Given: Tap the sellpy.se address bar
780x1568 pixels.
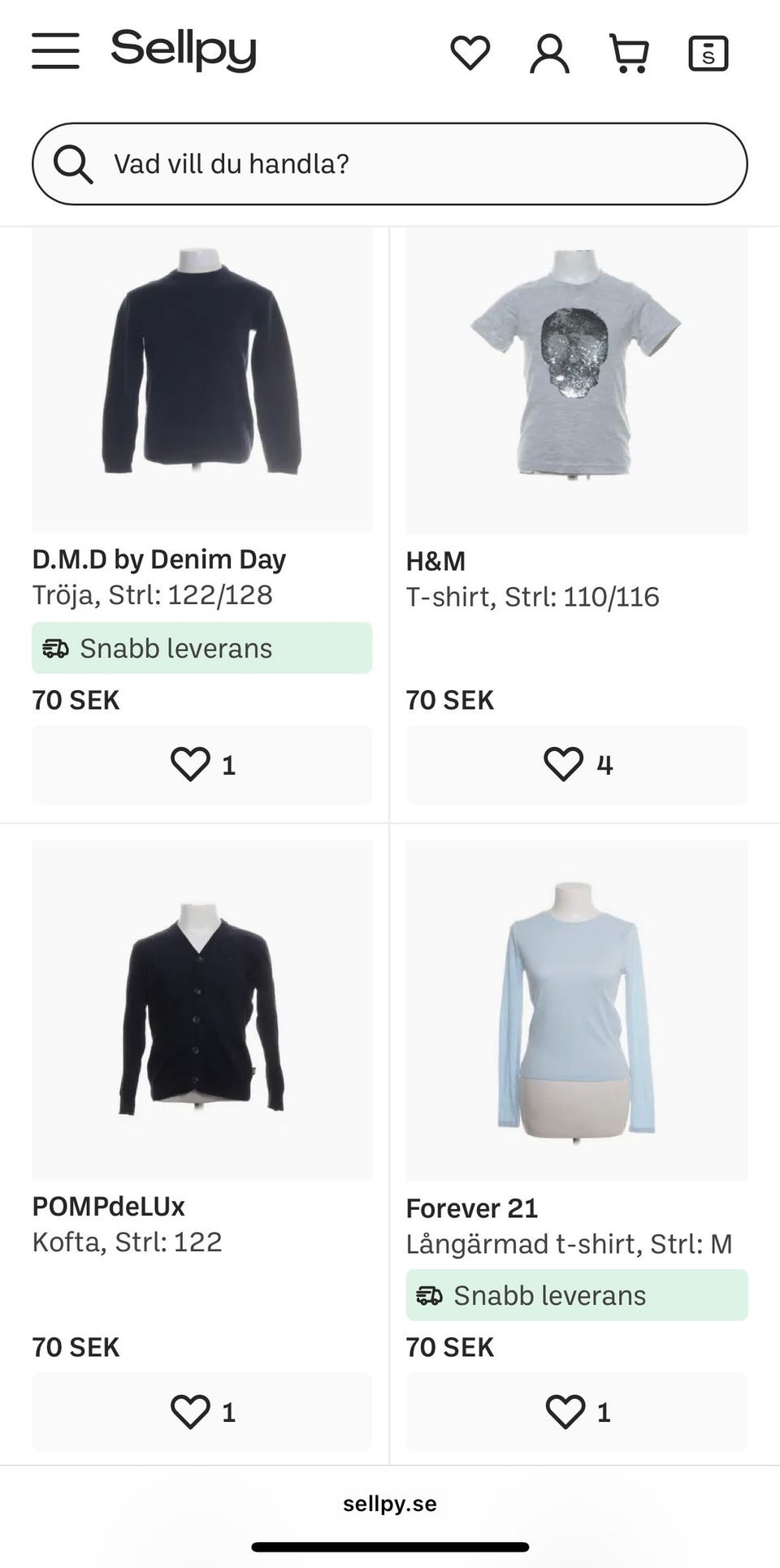Looking at the screenshot, I should click(x=390, y=1504).
